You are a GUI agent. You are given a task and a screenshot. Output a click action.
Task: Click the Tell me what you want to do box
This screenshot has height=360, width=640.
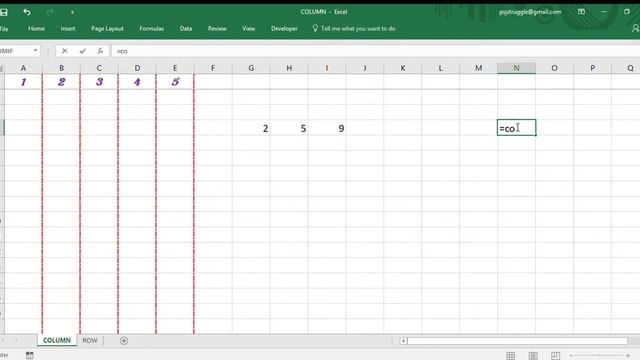tap(354, 29)
